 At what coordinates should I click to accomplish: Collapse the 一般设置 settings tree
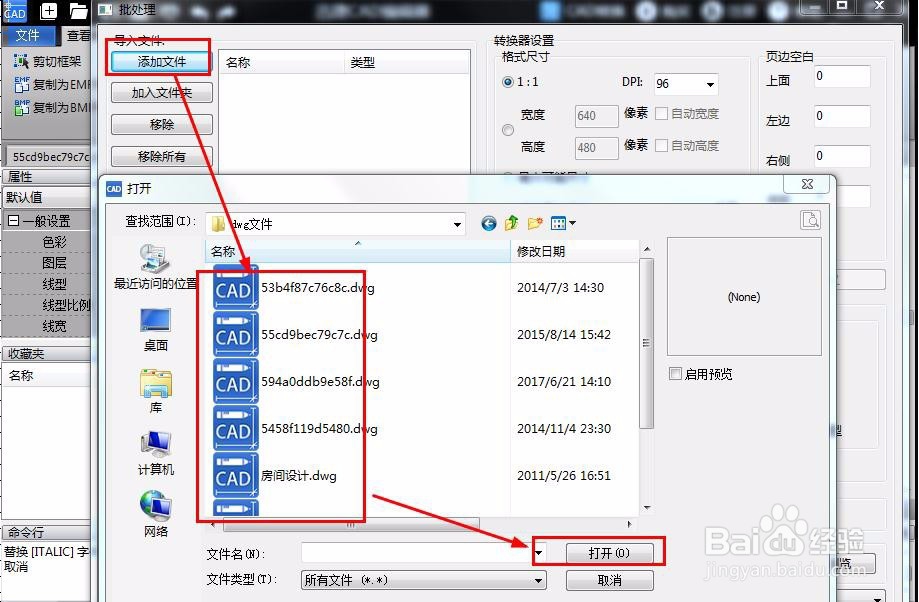[12, 220]
